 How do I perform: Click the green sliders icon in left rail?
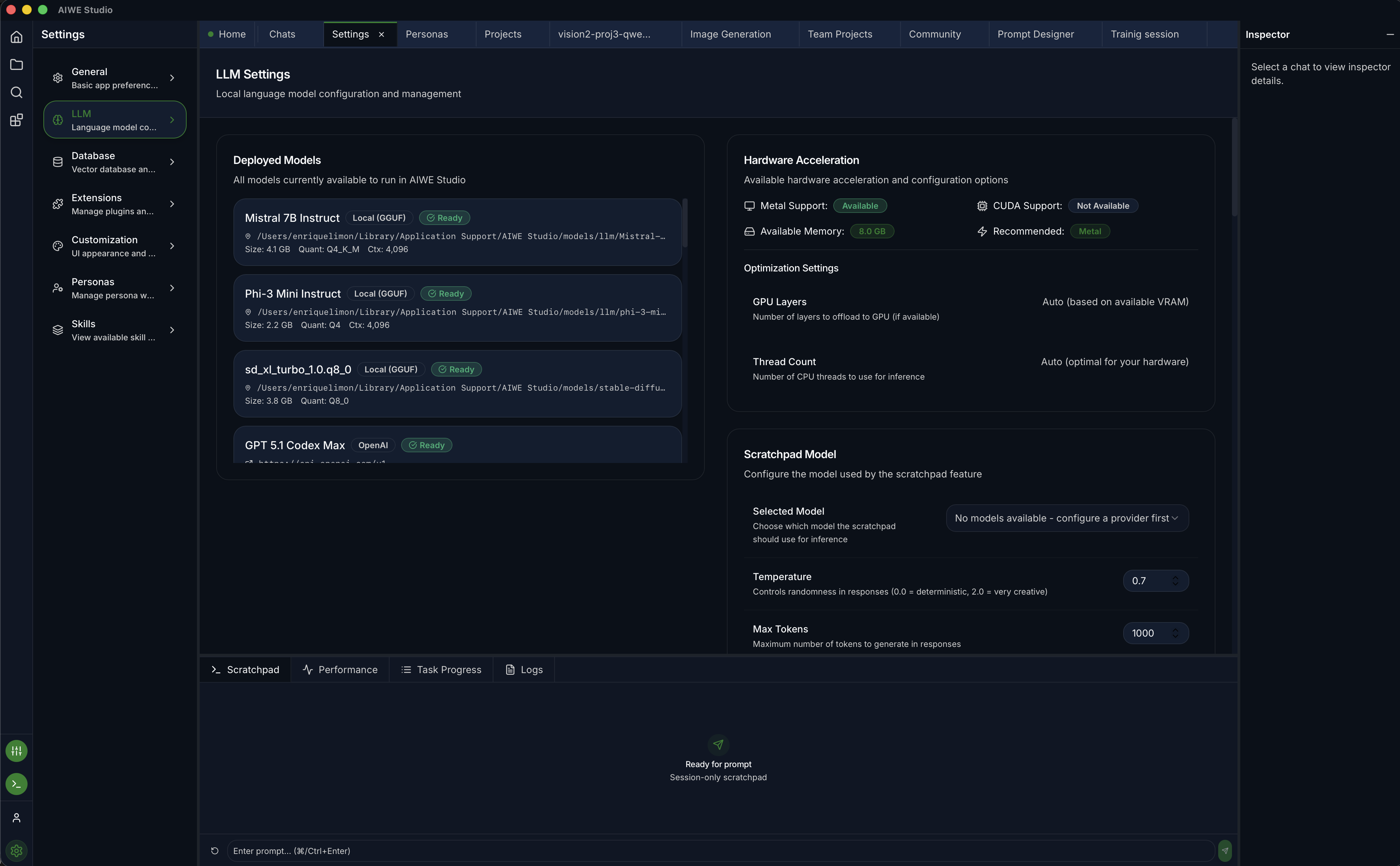point(17,750)
